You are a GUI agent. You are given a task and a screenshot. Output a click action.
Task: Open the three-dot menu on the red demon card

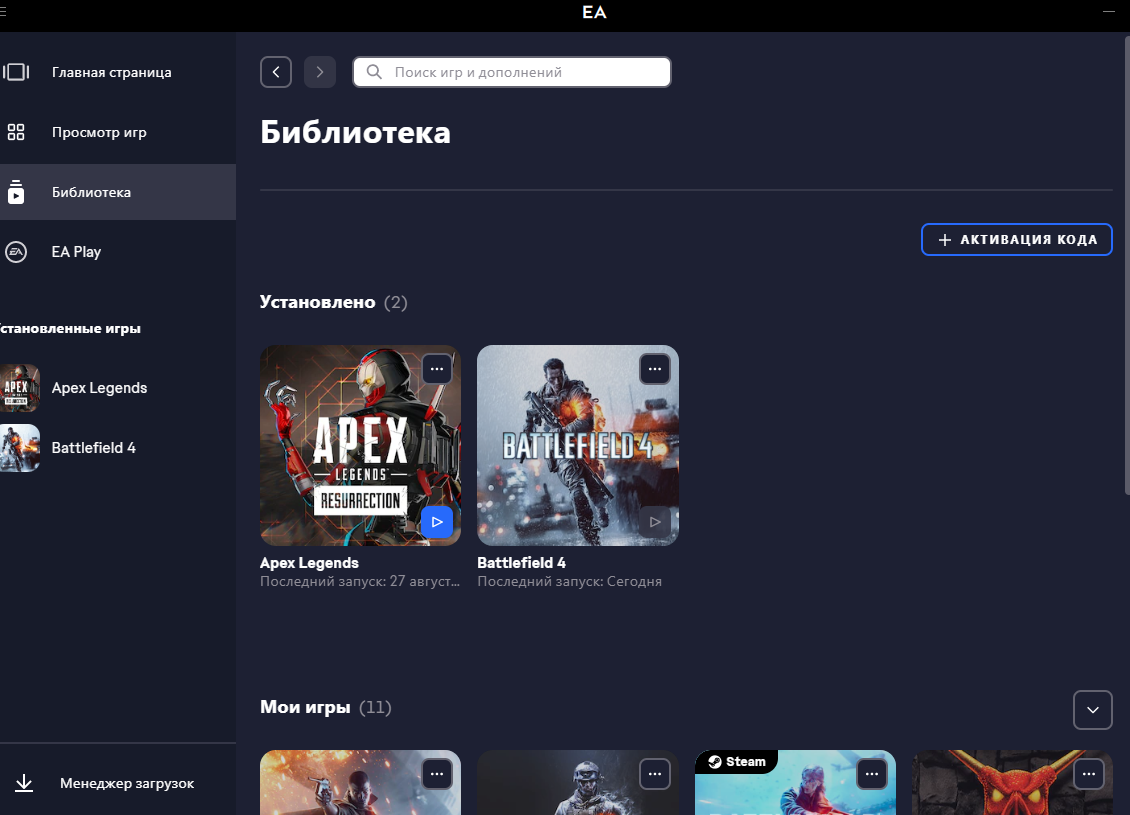(1089, 774)
